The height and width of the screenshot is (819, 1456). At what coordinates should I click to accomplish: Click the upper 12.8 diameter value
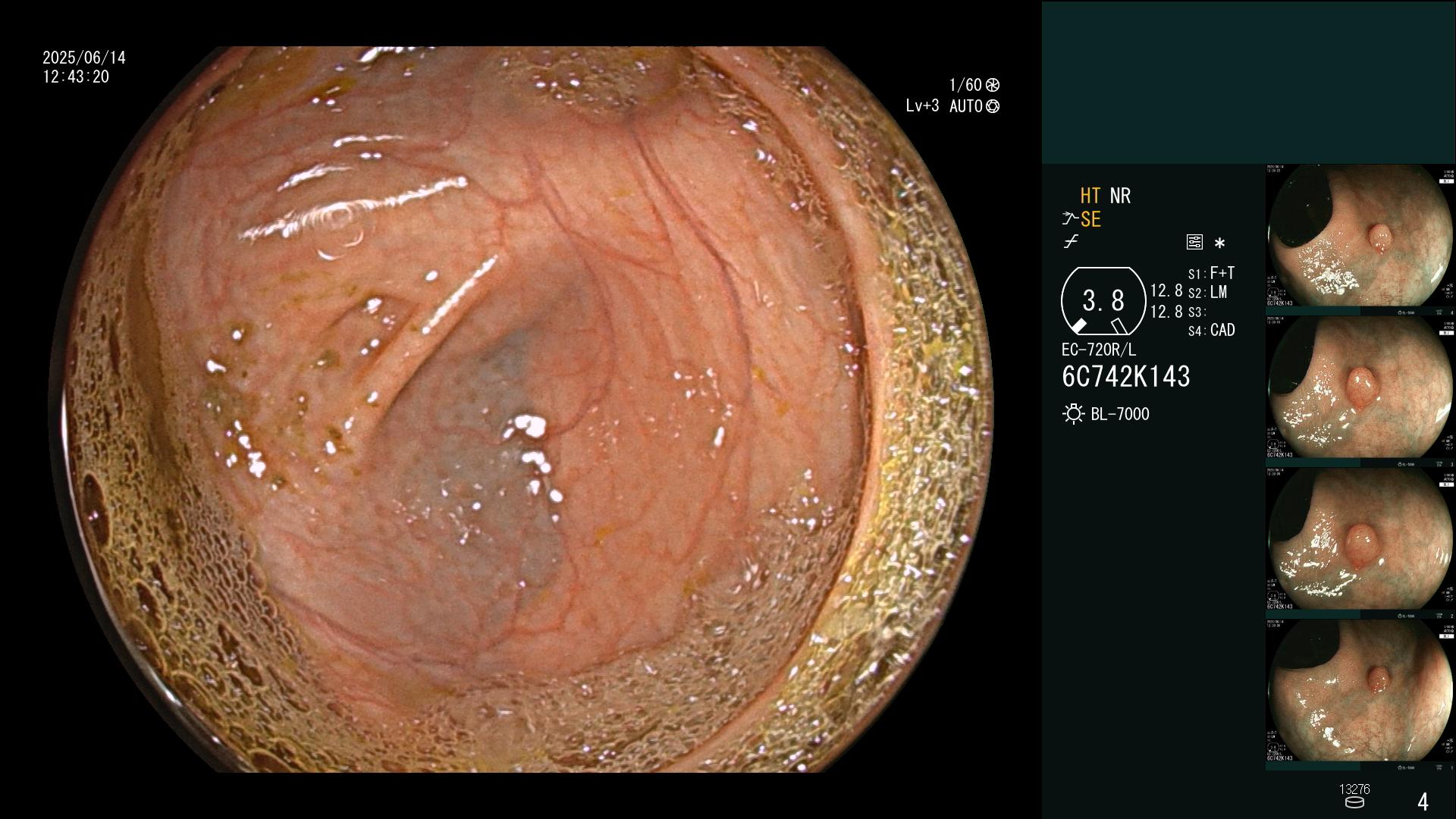[1166, 290]
